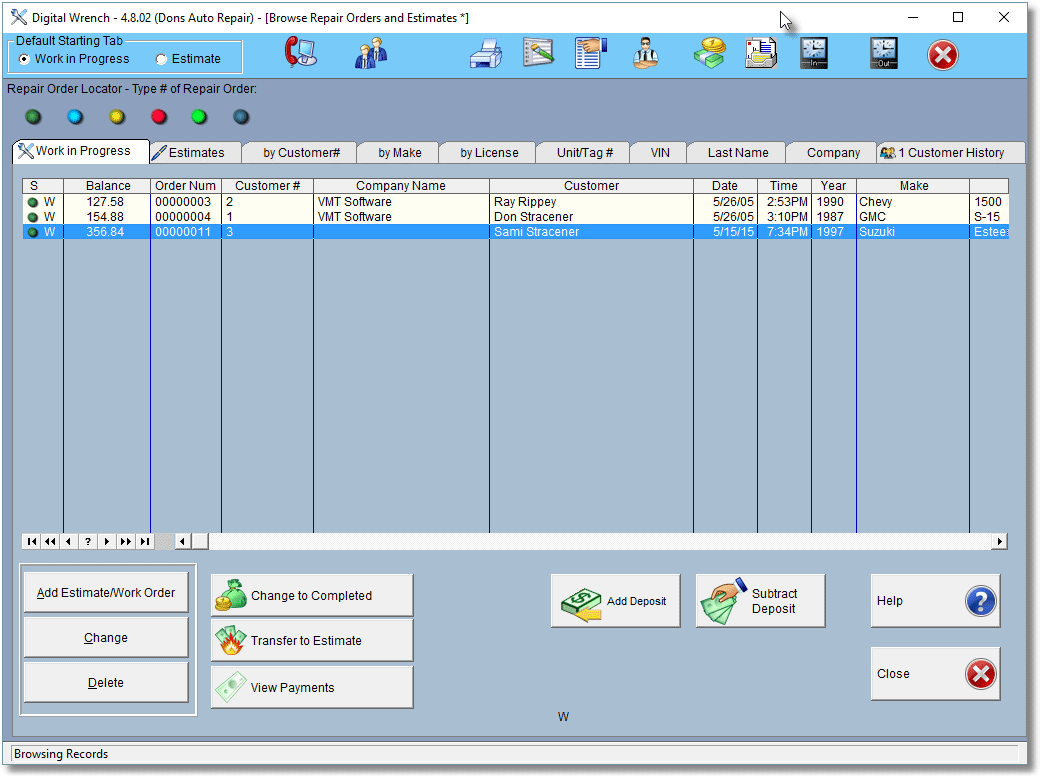Switch to the Estimates tab

click(x=194, y=152)
